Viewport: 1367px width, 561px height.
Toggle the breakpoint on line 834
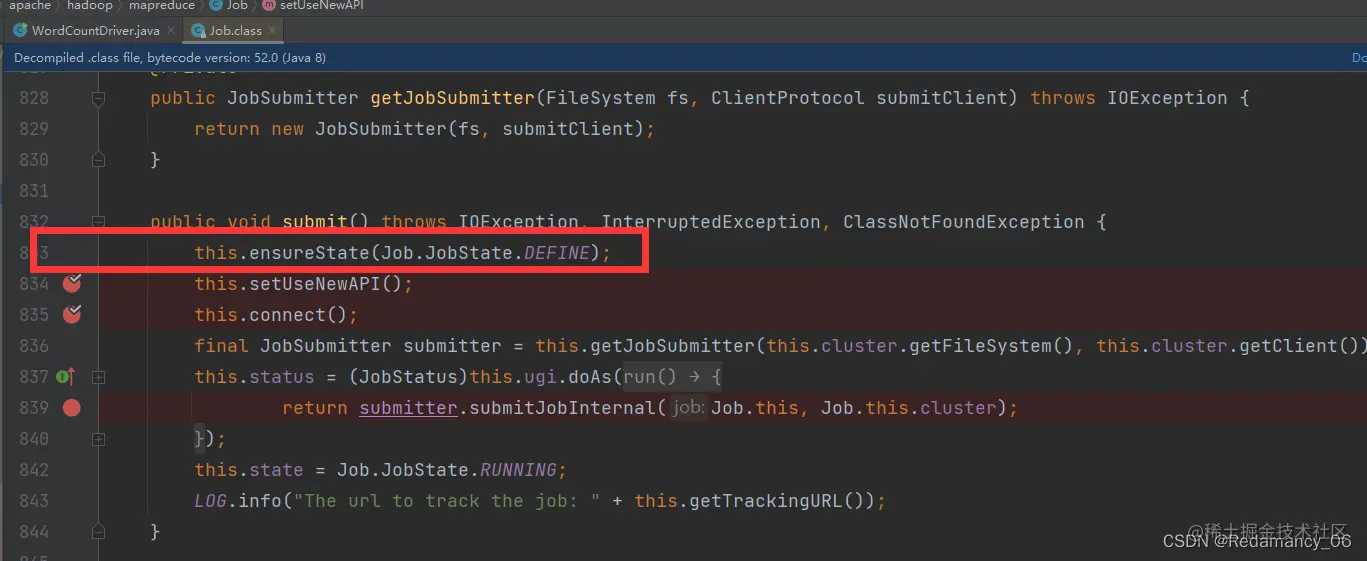click(72, 284)
